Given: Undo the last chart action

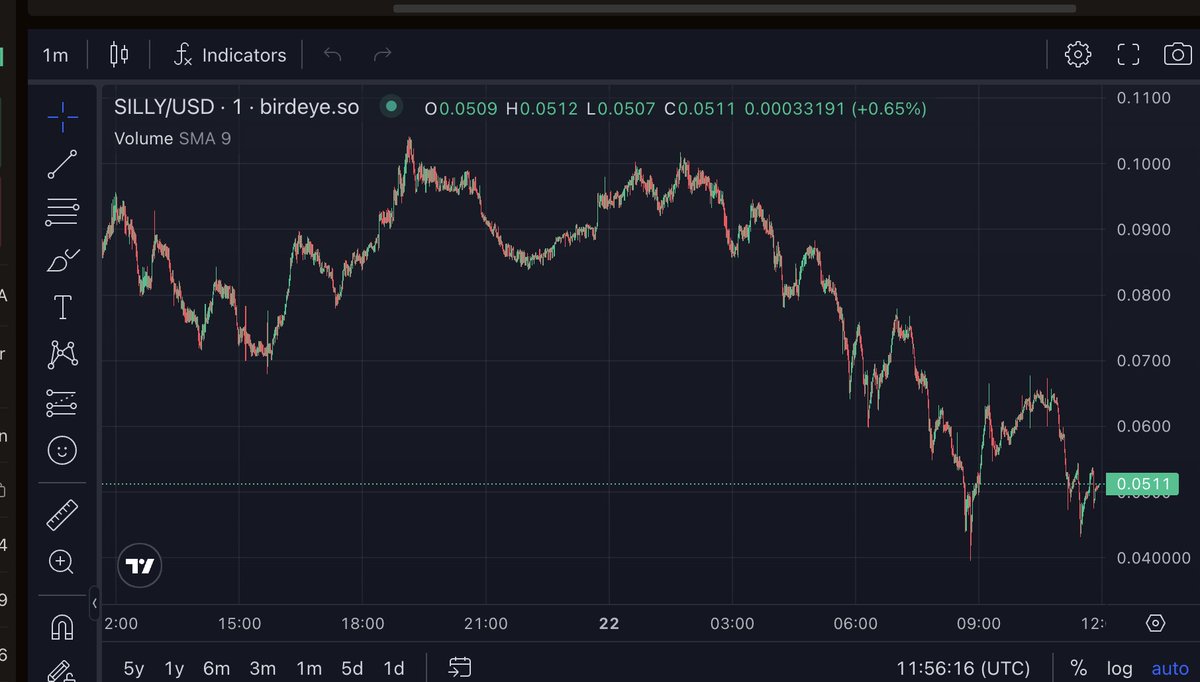Looking at the screenshot, I should tap(333, 55).
